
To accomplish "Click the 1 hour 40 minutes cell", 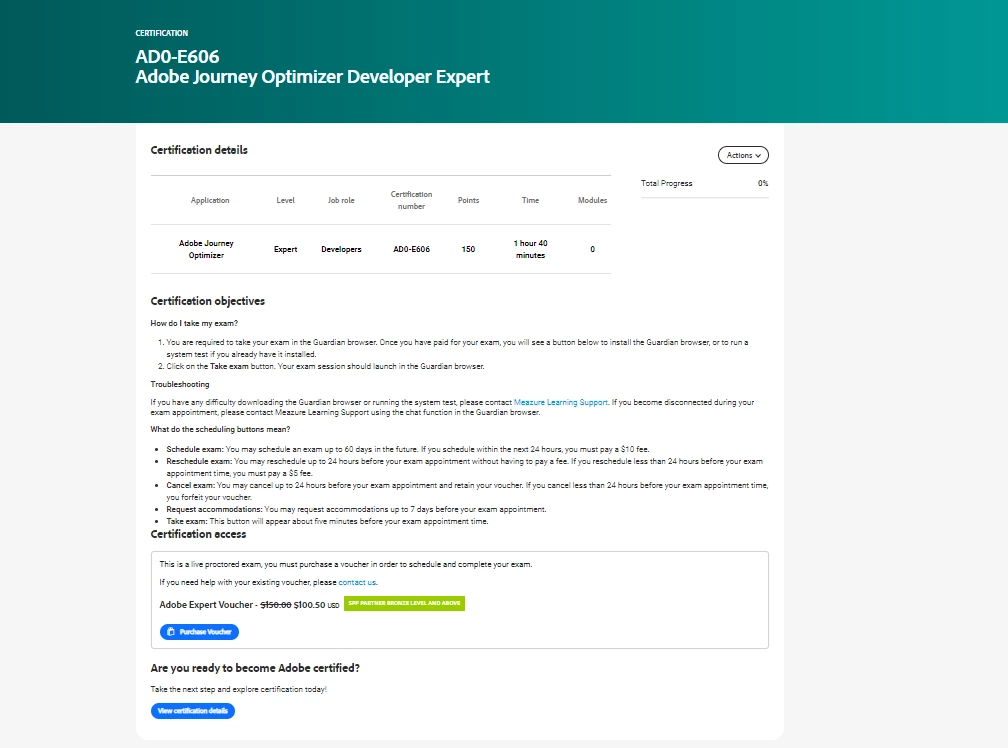I will coord(530,249).
